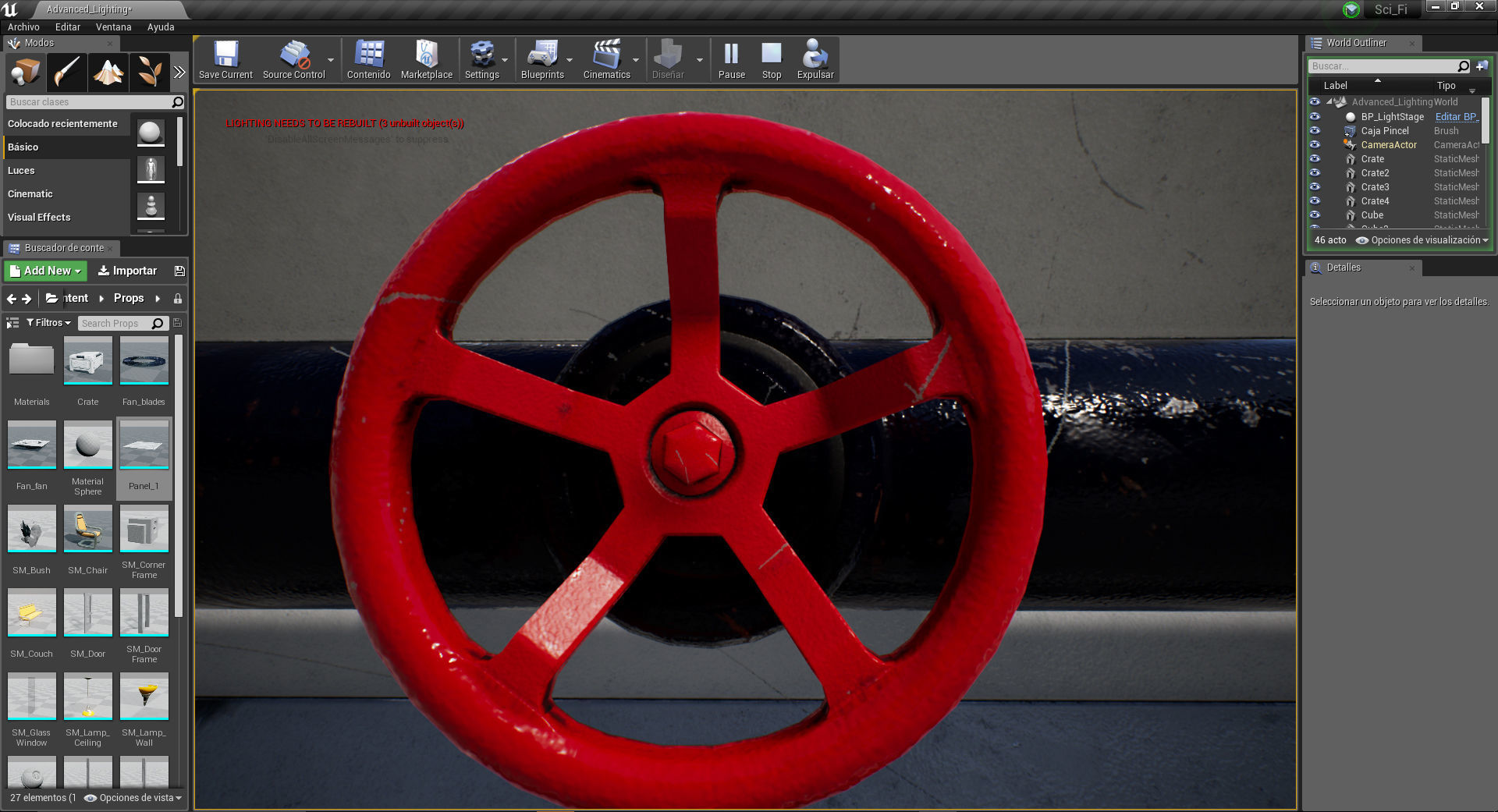Screen dimensions: 1498x812
Task: Toggle visibility of BP_LightStage
Action: point(1315,116)
